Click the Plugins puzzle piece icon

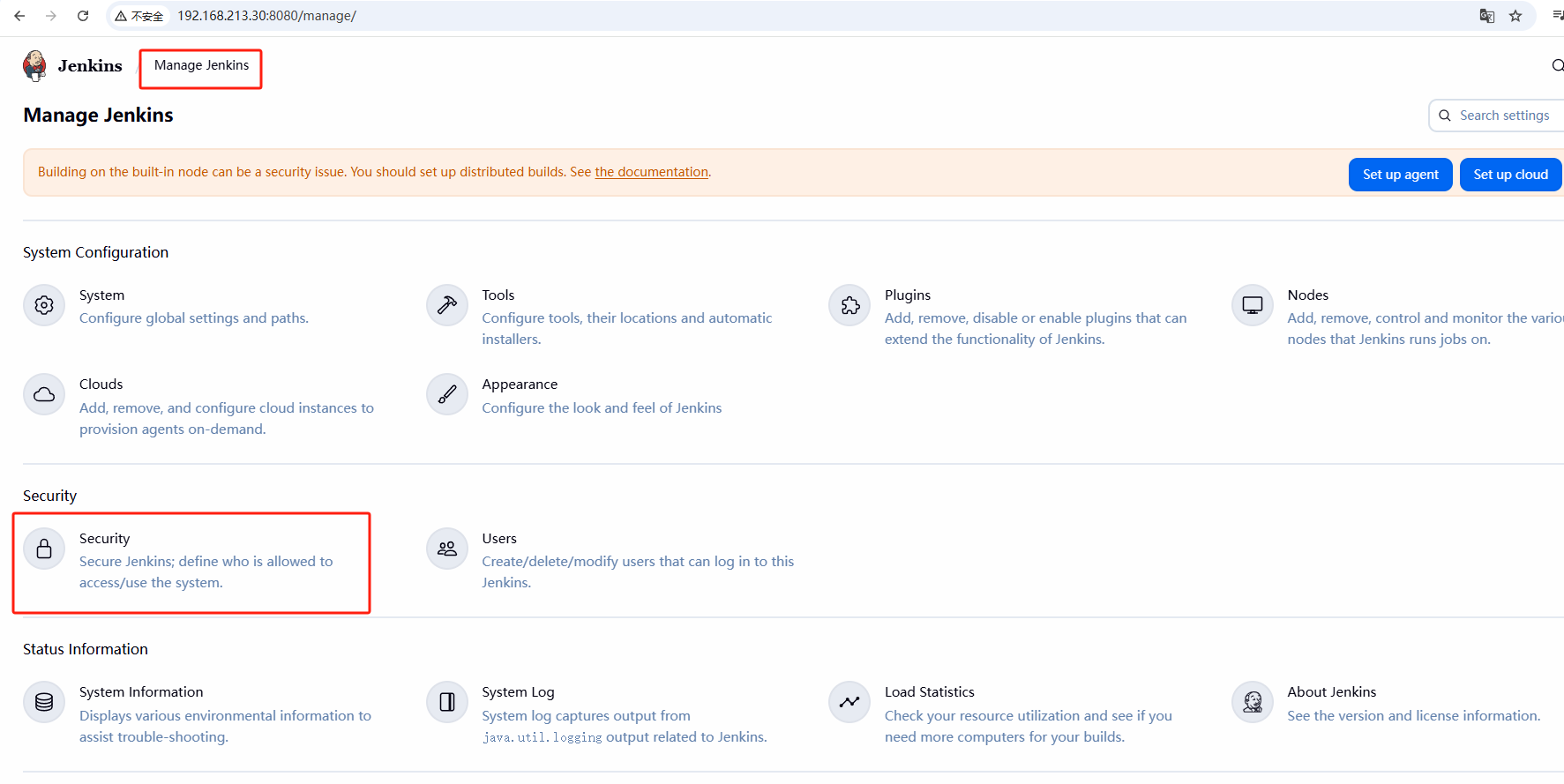pos(849,305)
